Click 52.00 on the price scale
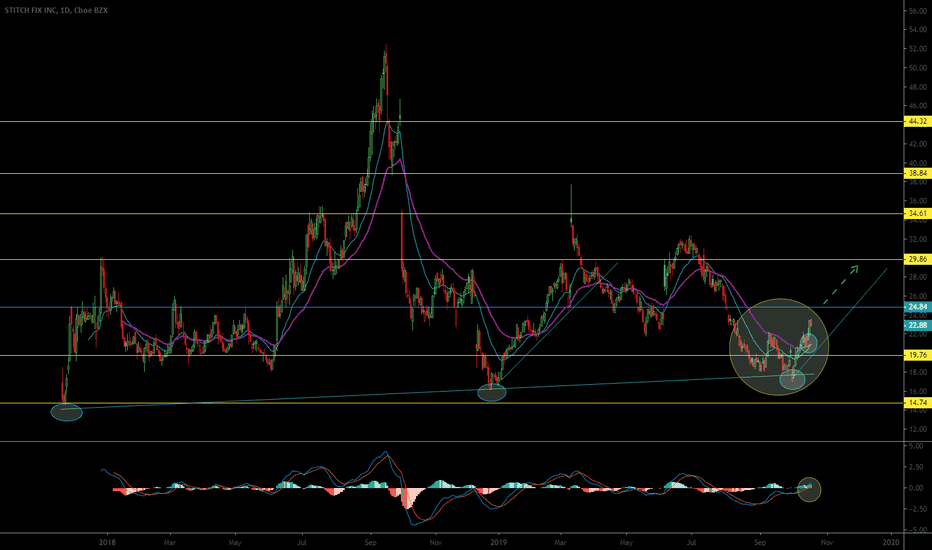This screenshot has height=550, width=932. pos(917,49)
